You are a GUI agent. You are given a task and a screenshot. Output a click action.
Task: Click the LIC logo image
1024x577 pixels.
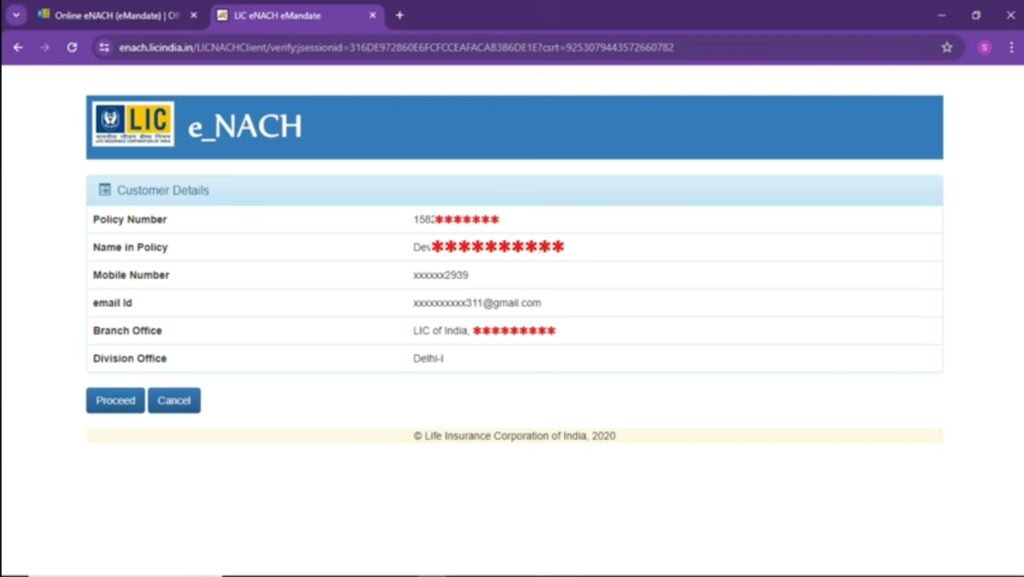(133, 123)
